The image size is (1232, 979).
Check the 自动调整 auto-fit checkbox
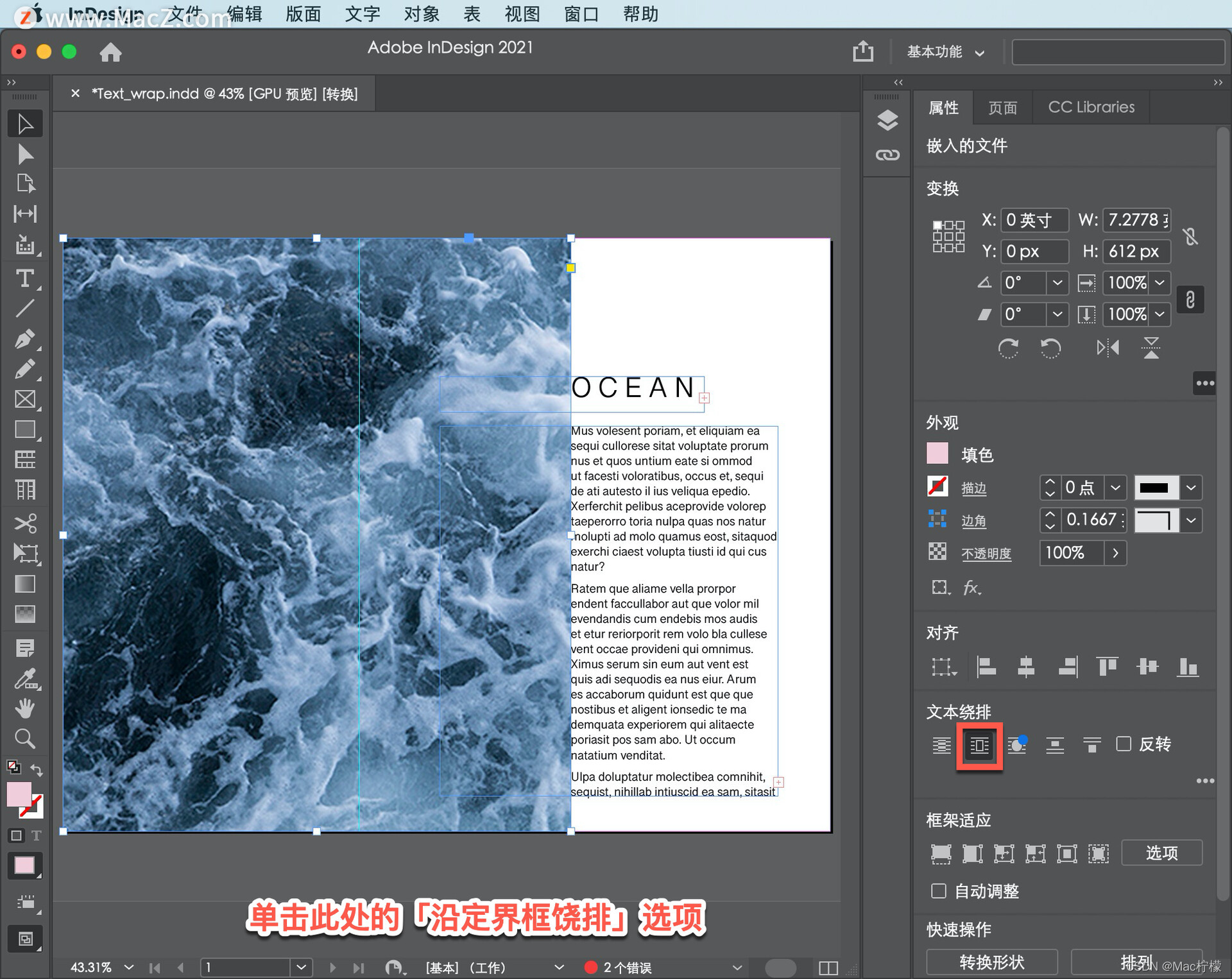(939, 891)
